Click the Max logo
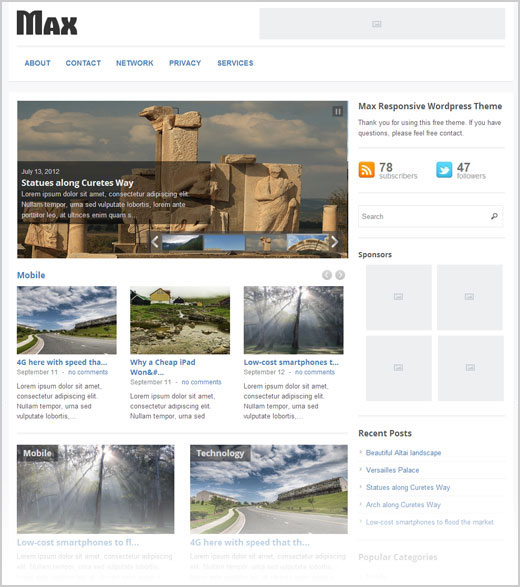 pos(47,23)
